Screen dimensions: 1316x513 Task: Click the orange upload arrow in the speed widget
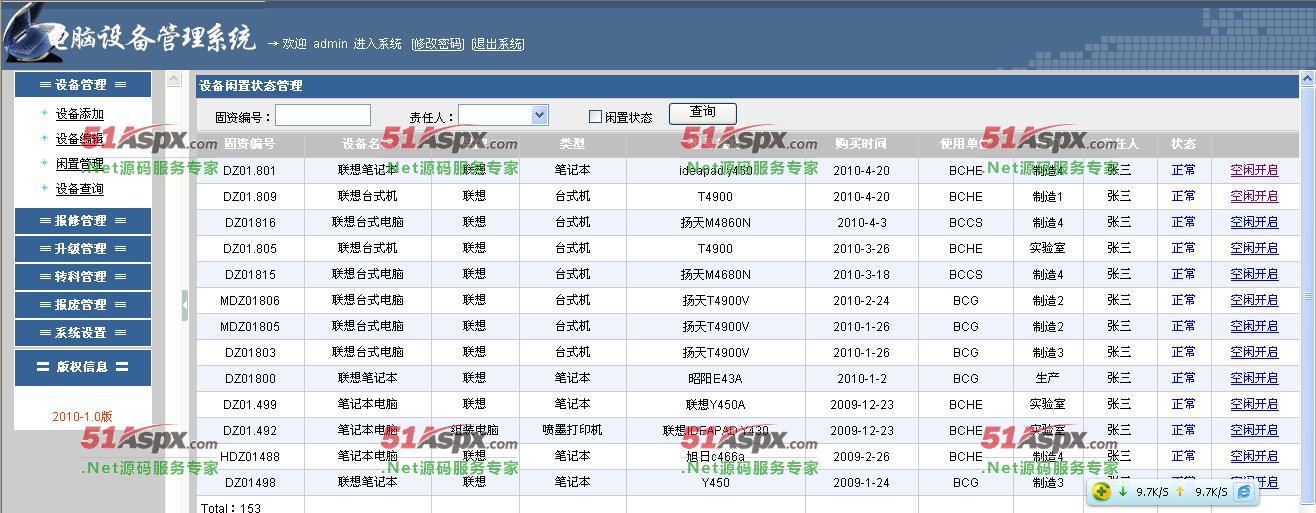[1180, 491]
